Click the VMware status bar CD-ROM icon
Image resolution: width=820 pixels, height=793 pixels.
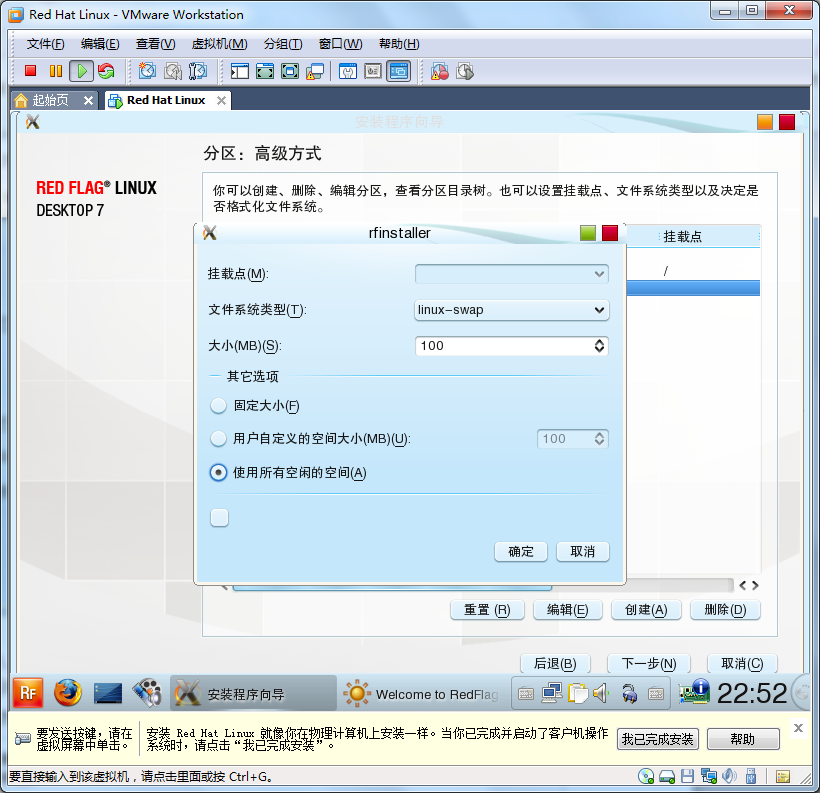click(x=646, y=776)
